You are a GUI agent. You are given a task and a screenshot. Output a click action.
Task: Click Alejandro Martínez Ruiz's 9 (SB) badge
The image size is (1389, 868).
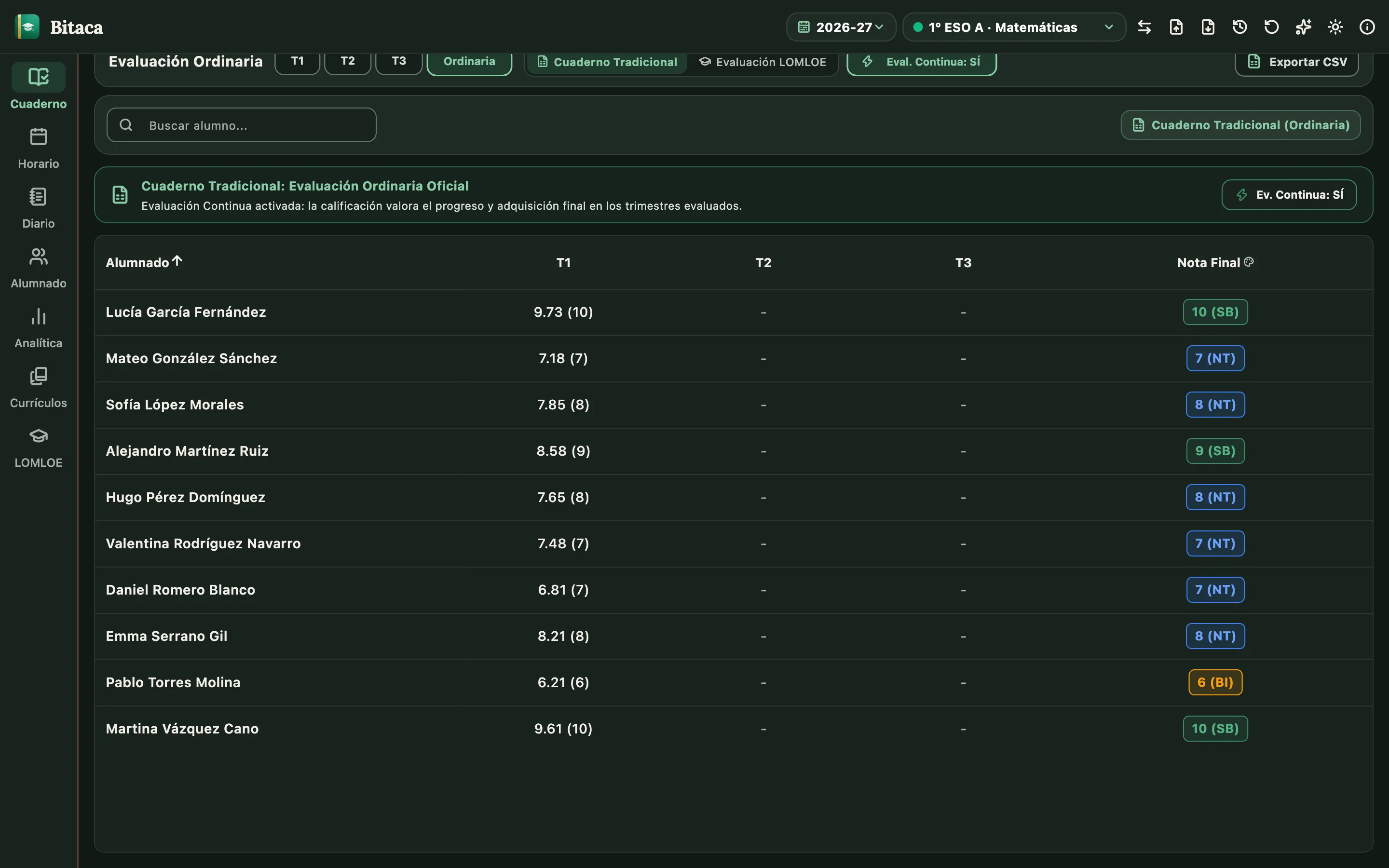[x=1215, y=451]
